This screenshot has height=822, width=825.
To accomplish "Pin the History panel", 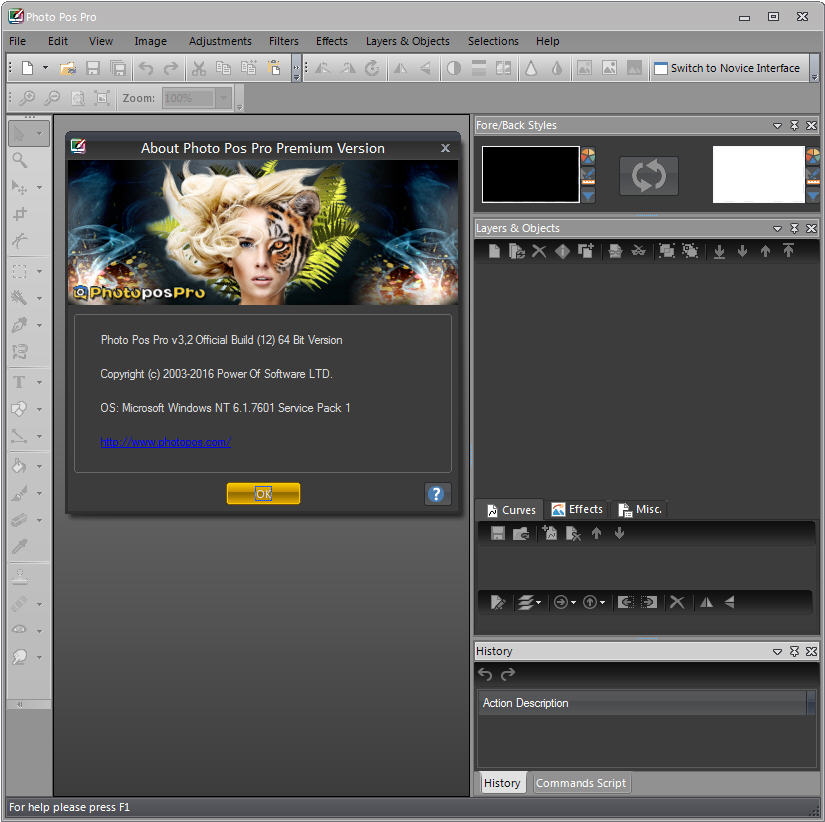I will coord(794,651).
